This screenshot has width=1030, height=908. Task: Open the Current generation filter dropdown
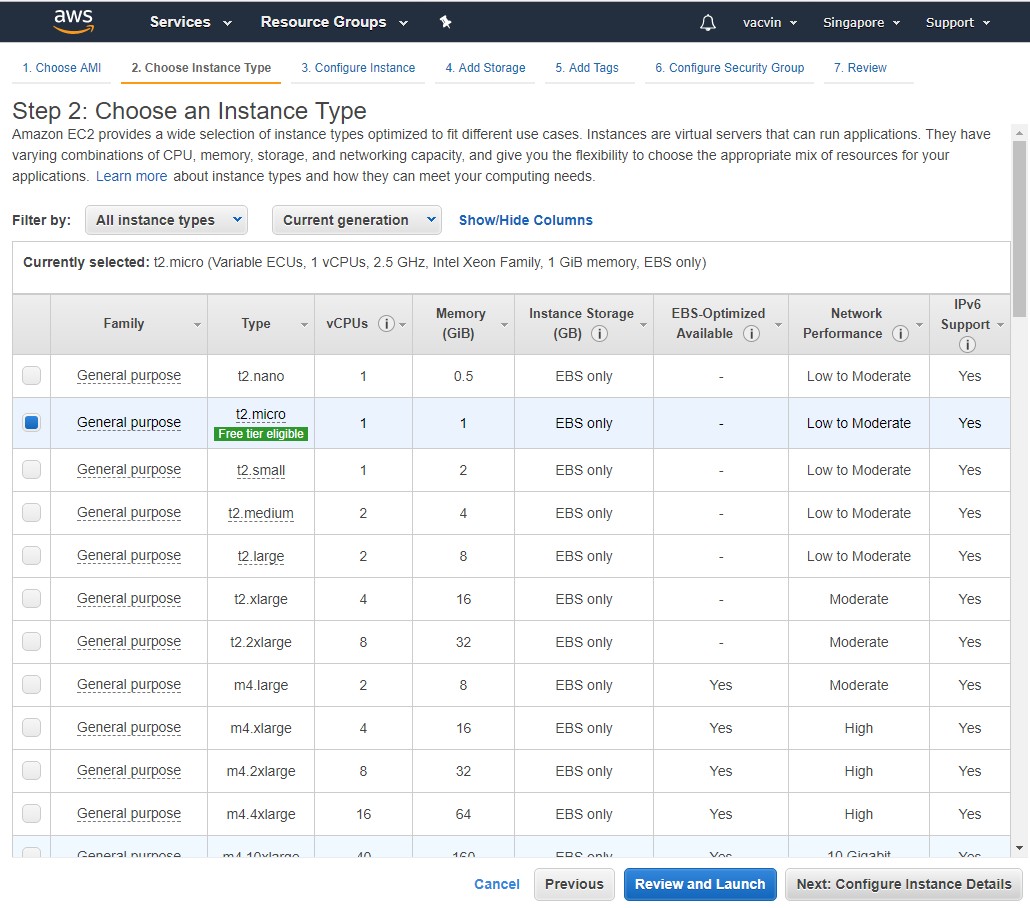tap(356, 218)
